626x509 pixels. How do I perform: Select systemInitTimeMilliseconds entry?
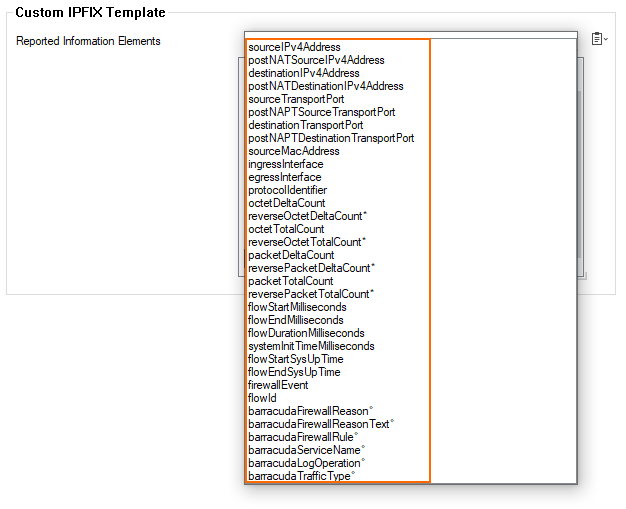point(311,346)
